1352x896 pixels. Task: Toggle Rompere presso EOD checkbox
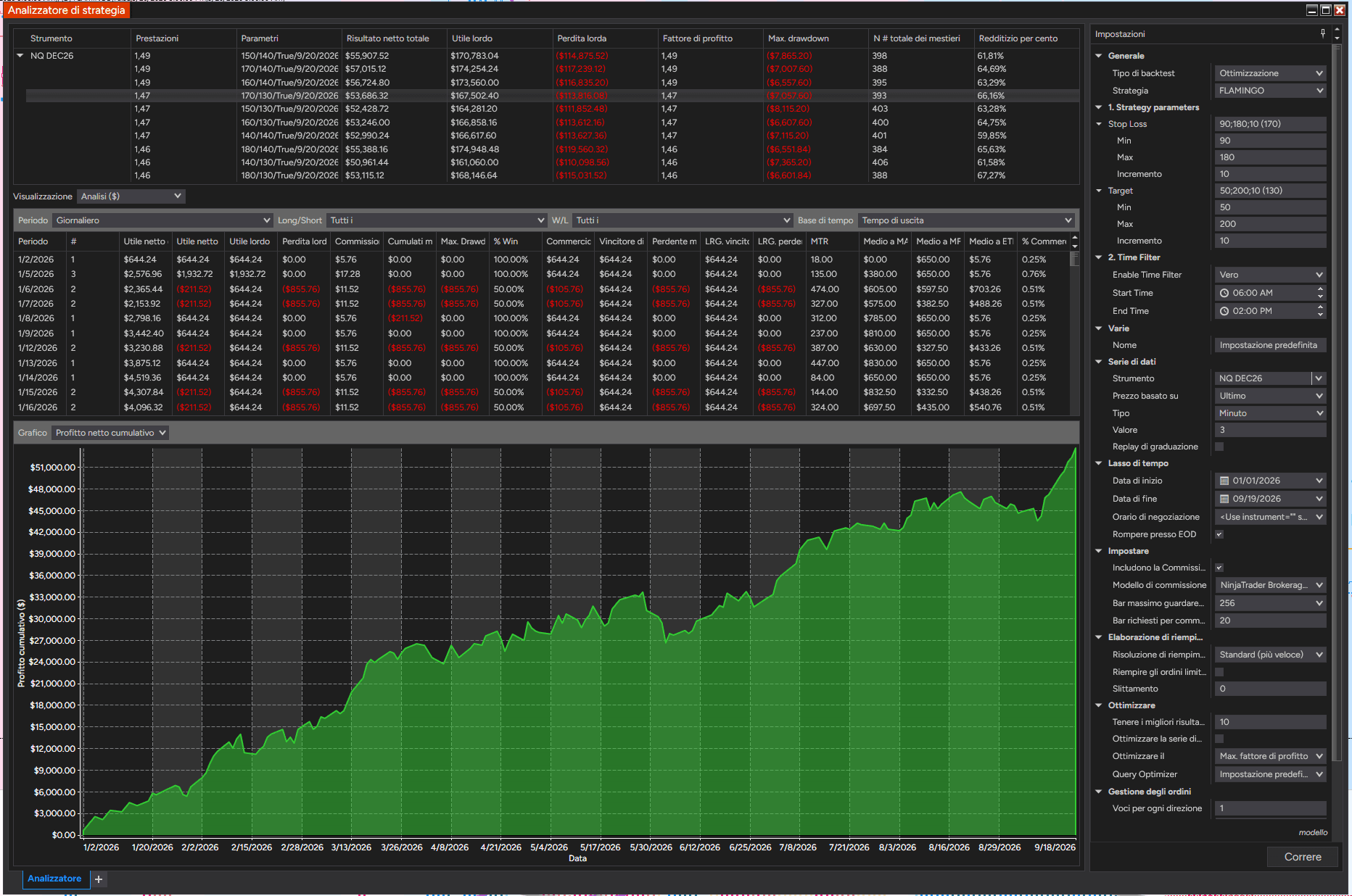(1219, 534)
